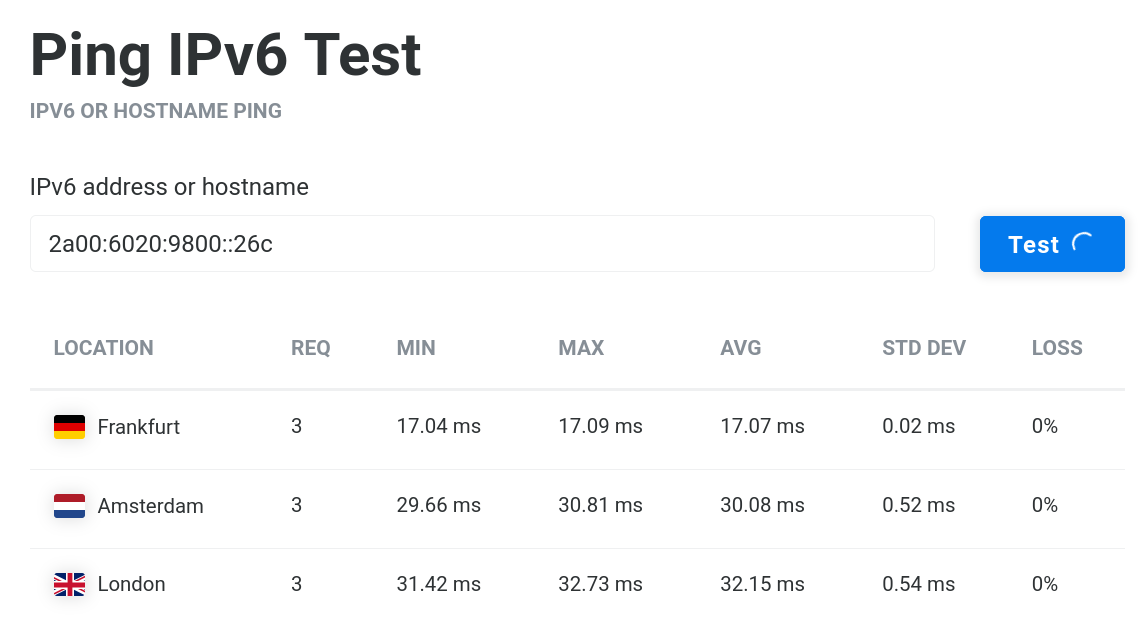Click the AVG column header

[740, 348]
